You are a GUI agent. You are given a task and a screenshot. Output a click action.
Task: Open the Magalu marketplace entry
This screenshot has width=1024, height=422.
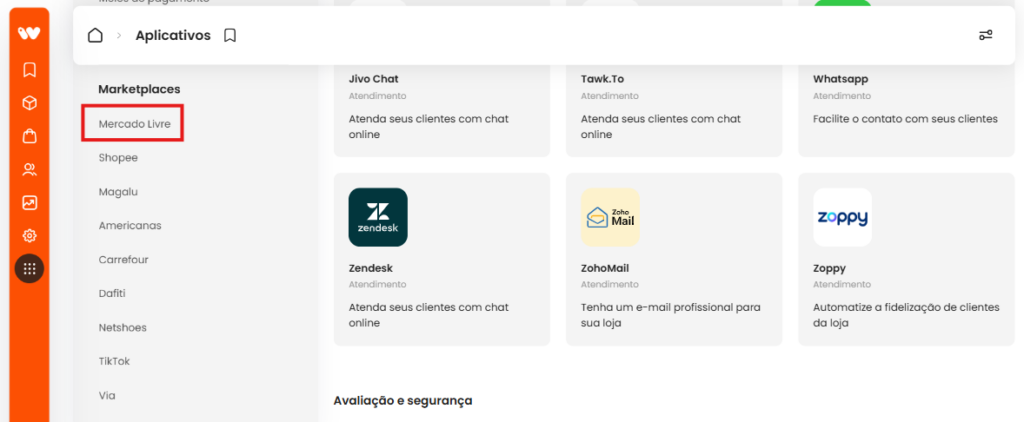point(118,191)
